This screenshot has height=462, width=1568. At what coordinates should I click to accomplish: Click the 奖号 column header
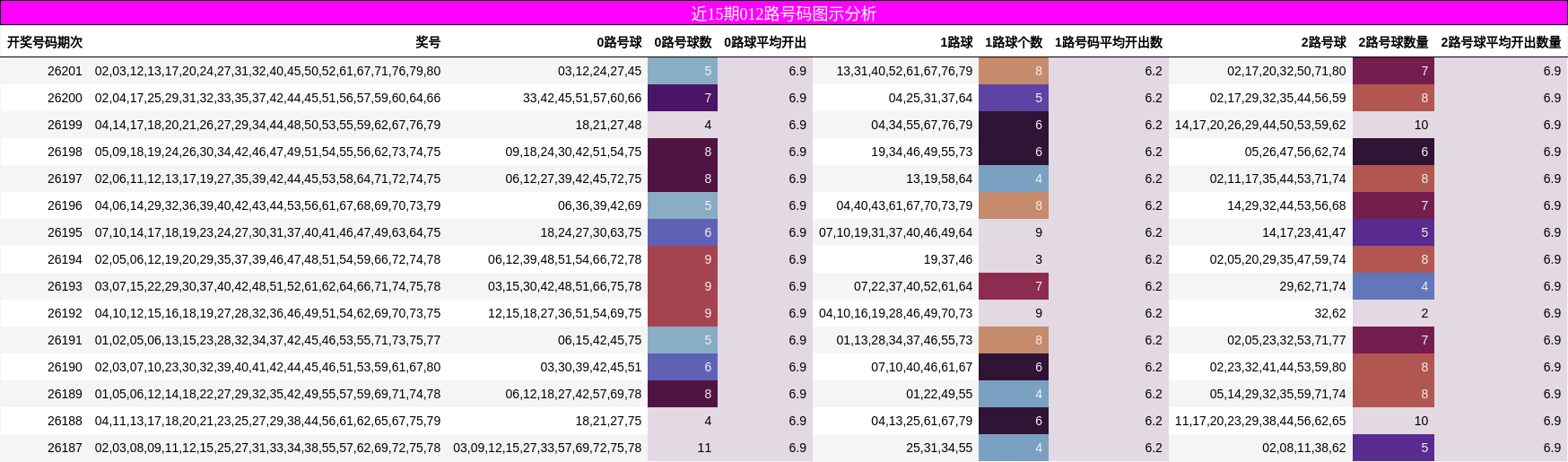tap(428, 42)
